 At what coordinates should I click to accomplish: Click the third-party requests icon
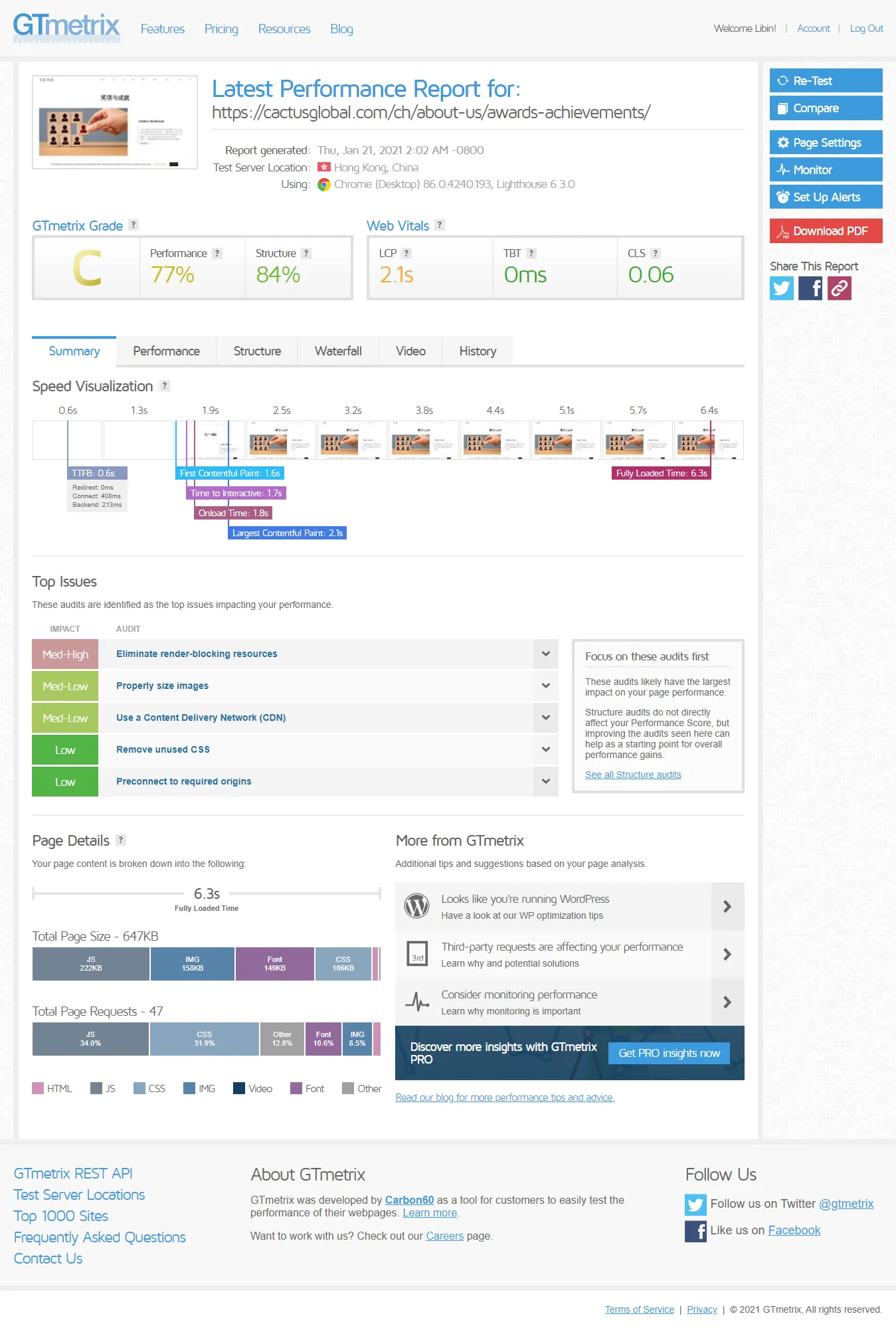pos(417,954)
